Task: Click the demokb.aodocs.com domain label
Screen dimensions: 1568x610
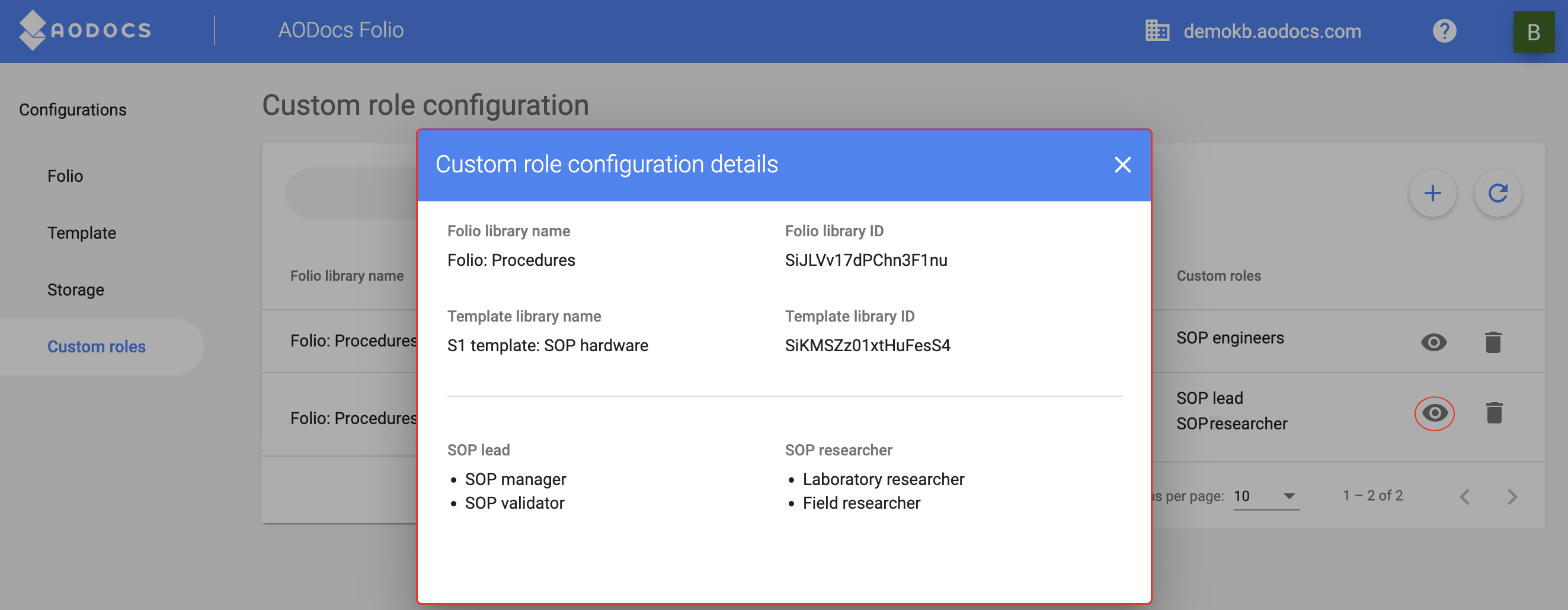Action: (1272, 31)
